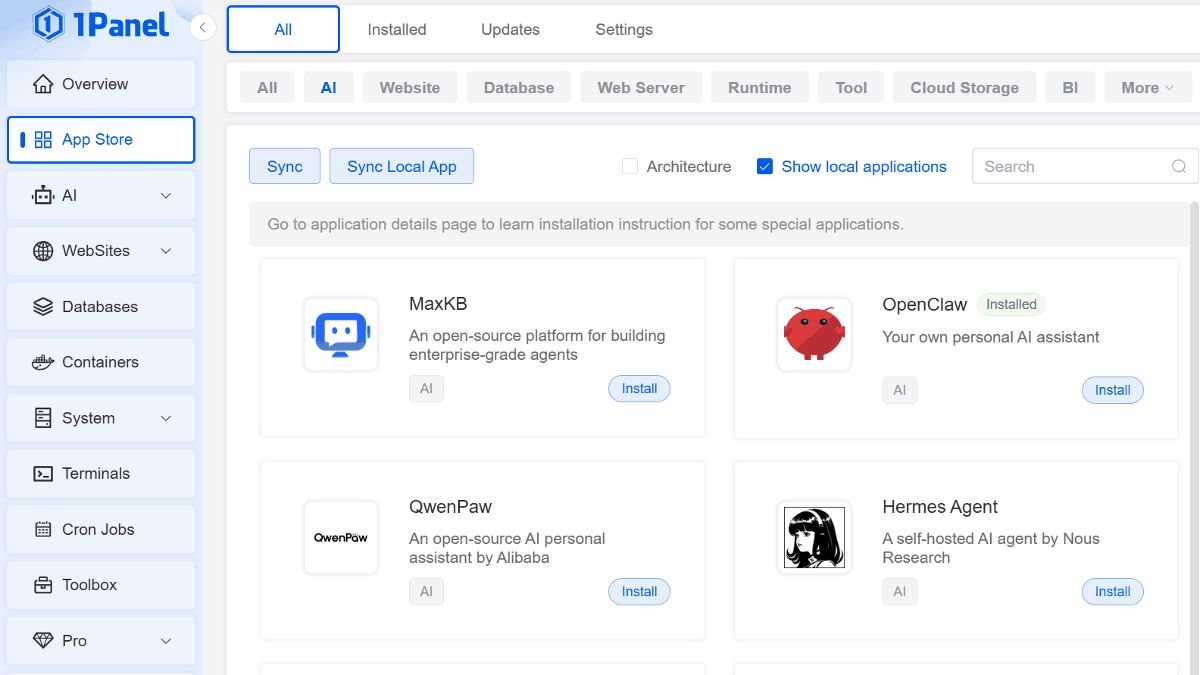
Task: Click the WebSites globe icon
Action: tap(43, 251)
